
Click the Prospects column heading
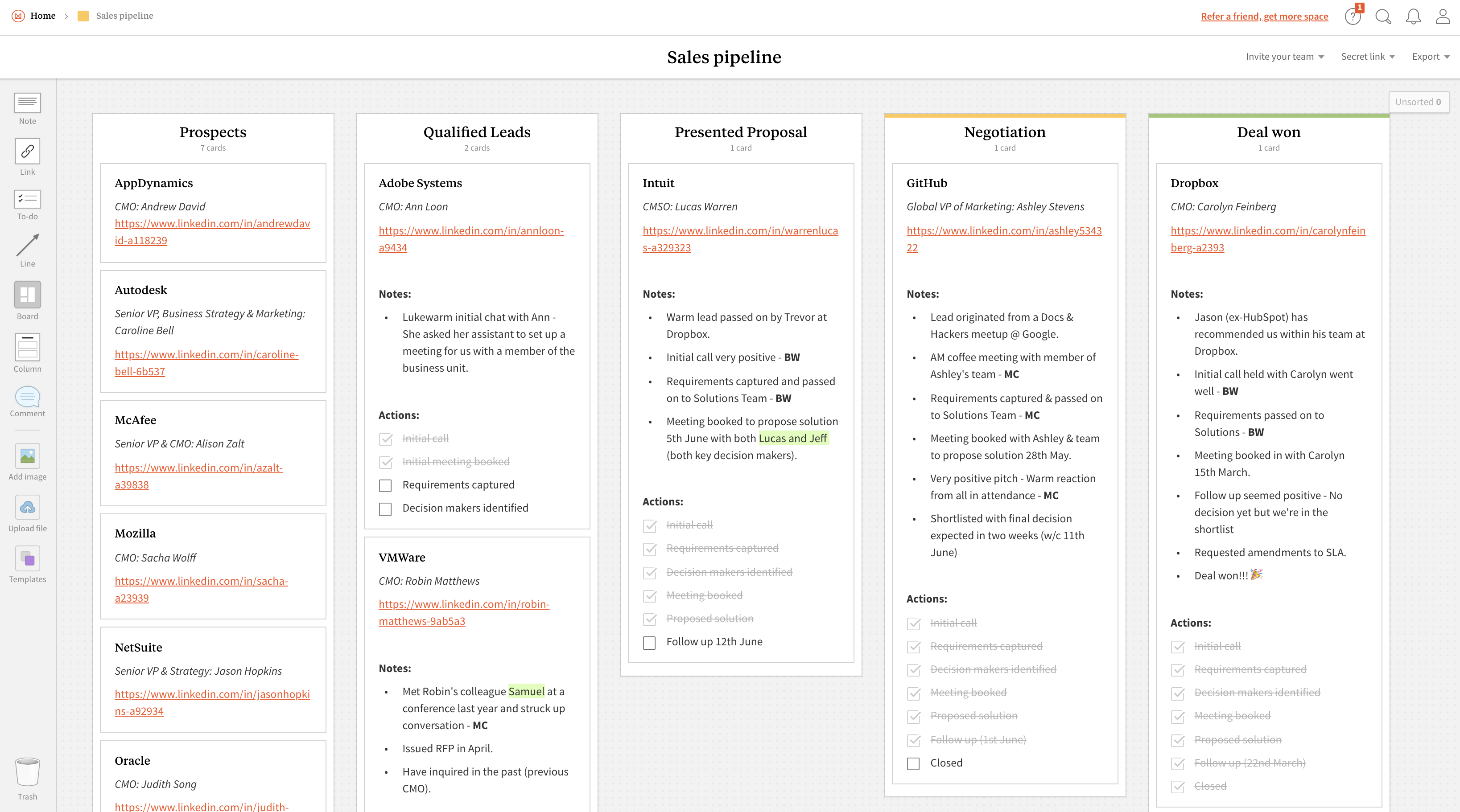point(213,132)
